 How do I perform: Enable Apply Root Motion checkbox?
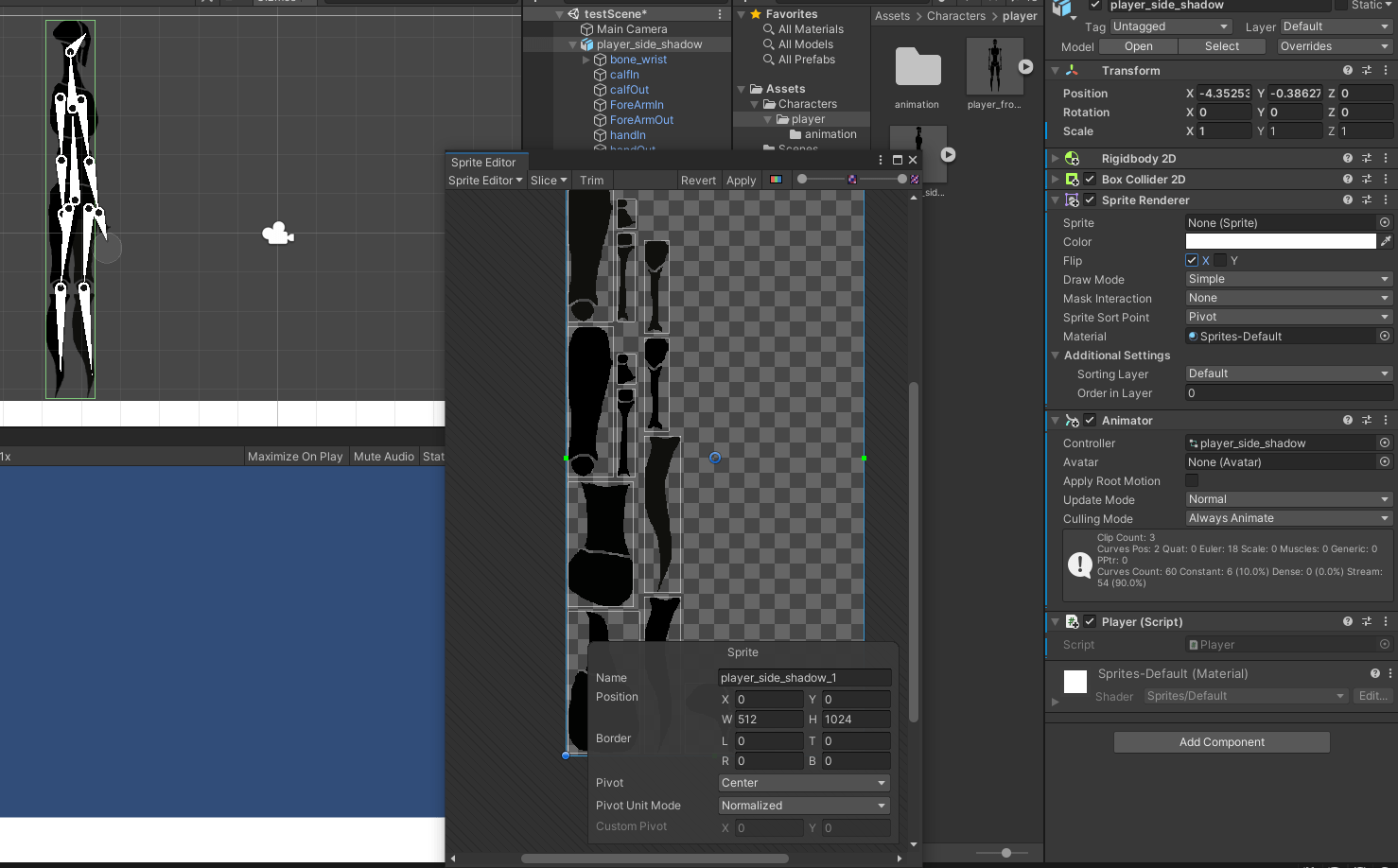(x=1192, y=481)
